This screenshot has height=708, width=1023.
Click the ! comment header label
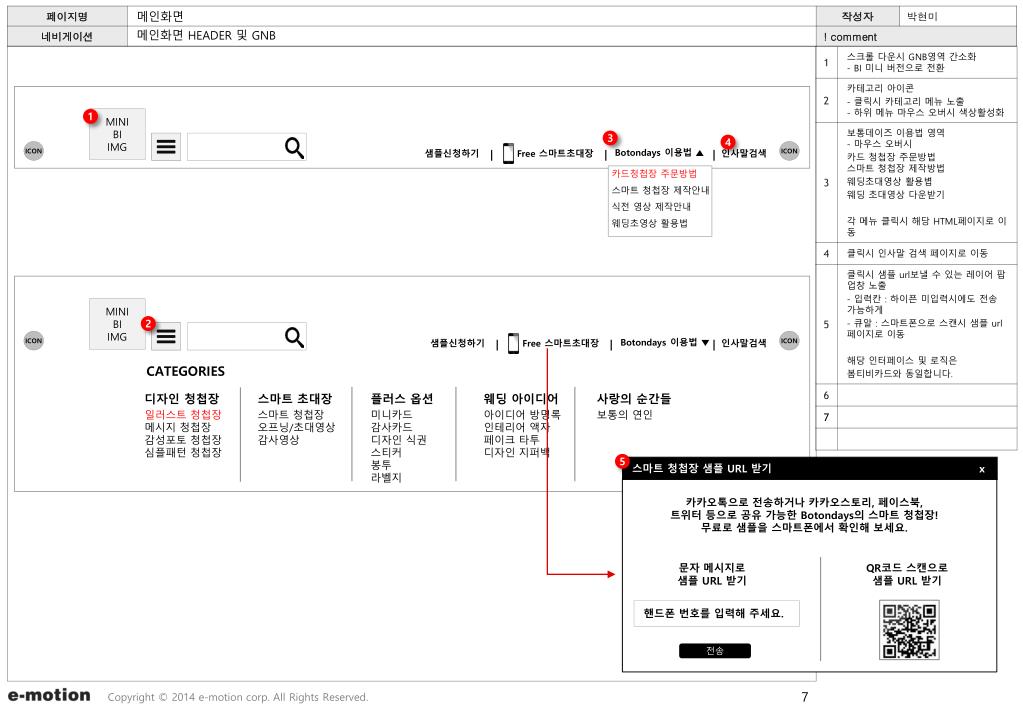coord(850,37)
